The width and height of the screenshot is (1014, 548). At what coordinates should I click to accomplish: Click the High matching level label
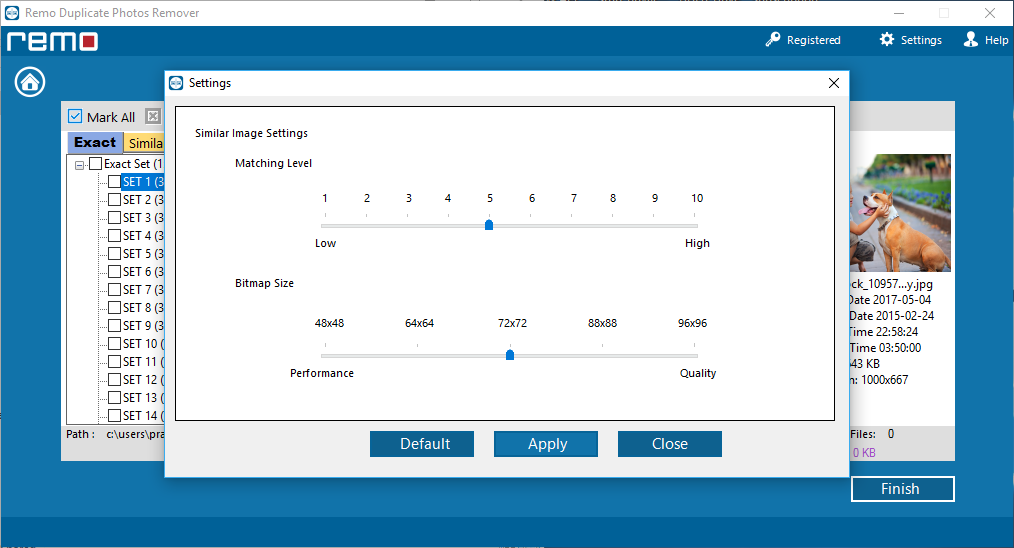(697, 243)
